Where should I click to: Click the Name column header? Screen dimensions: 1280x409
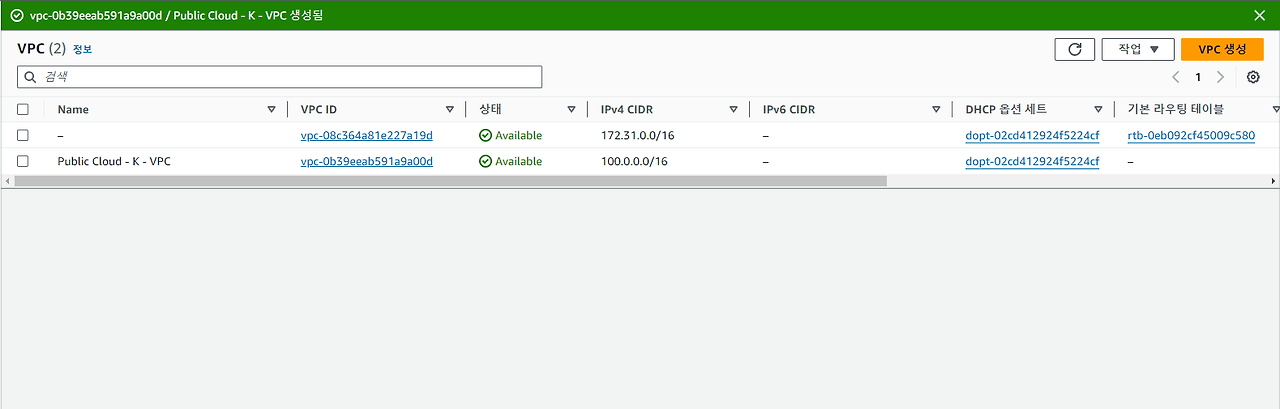pos(73,110)
